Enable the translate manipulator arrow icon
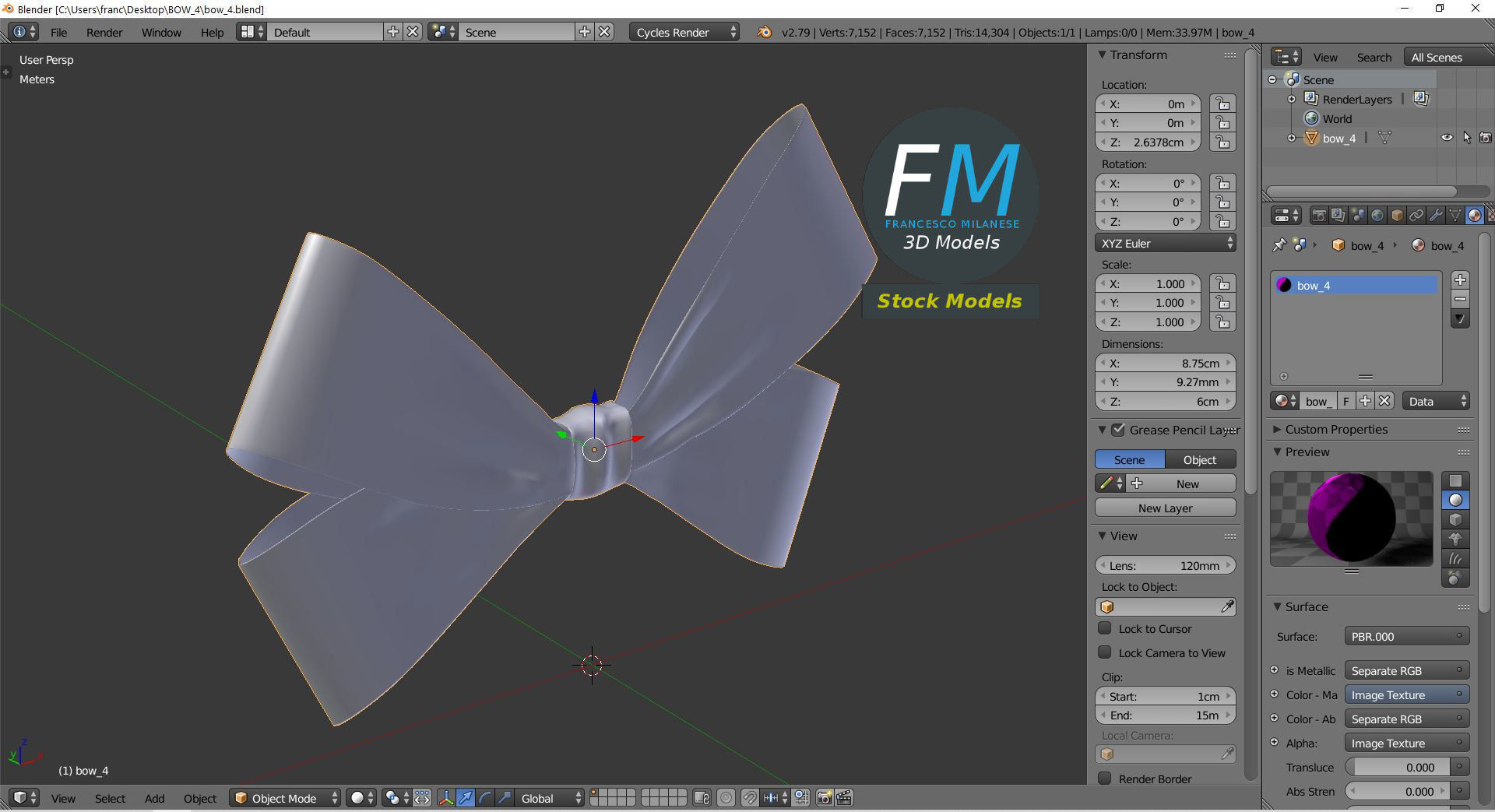 coord(466,798)
